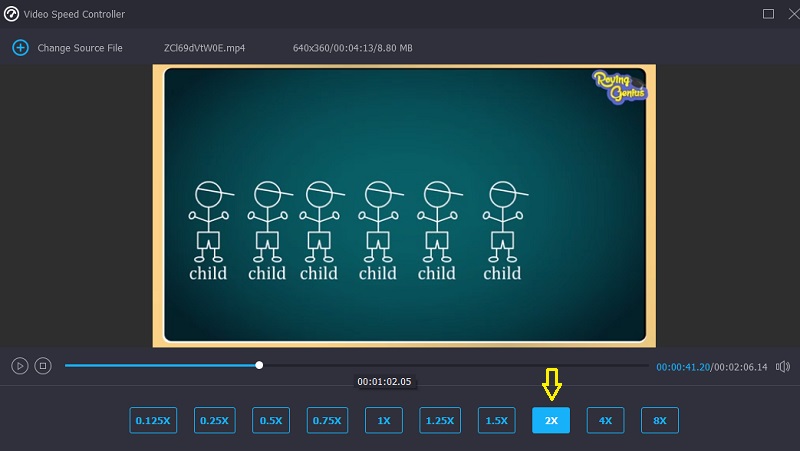Viewport: 800px width, 451px height.
Task: Click the play button
Action: click(x=19, y=366)
